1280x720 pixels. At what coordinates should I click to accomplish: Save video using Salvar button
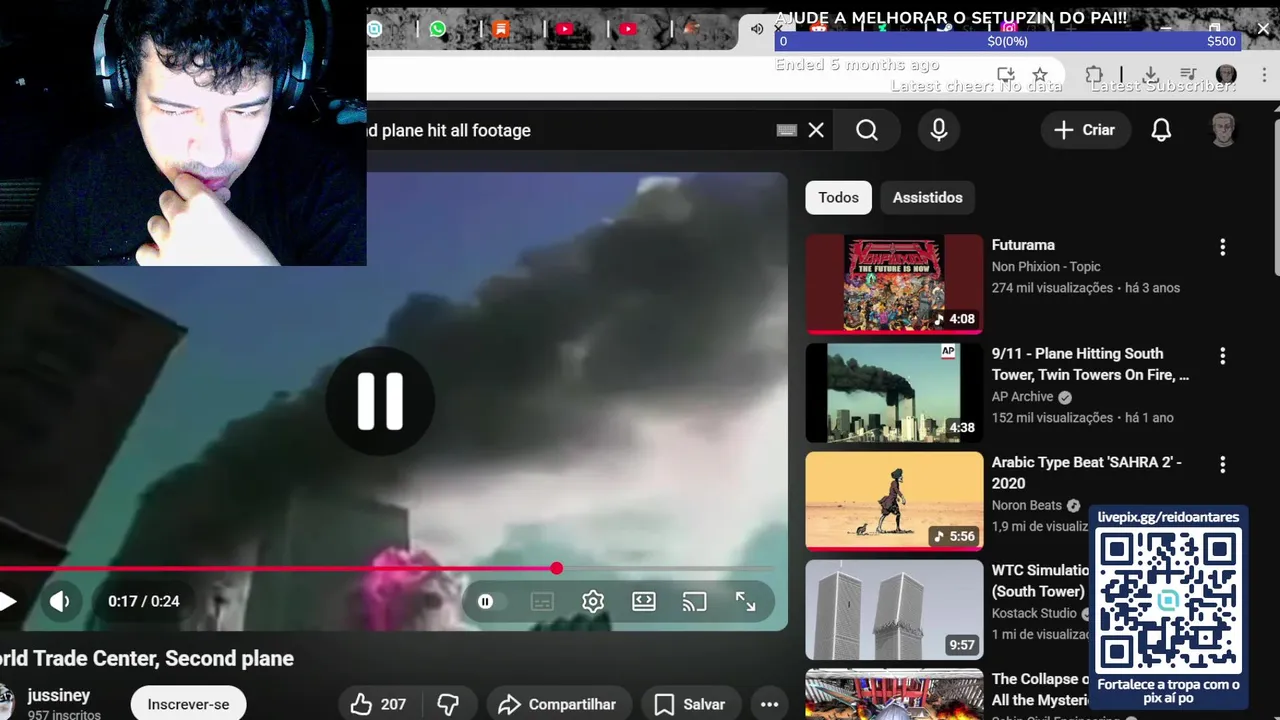[690, 704]
